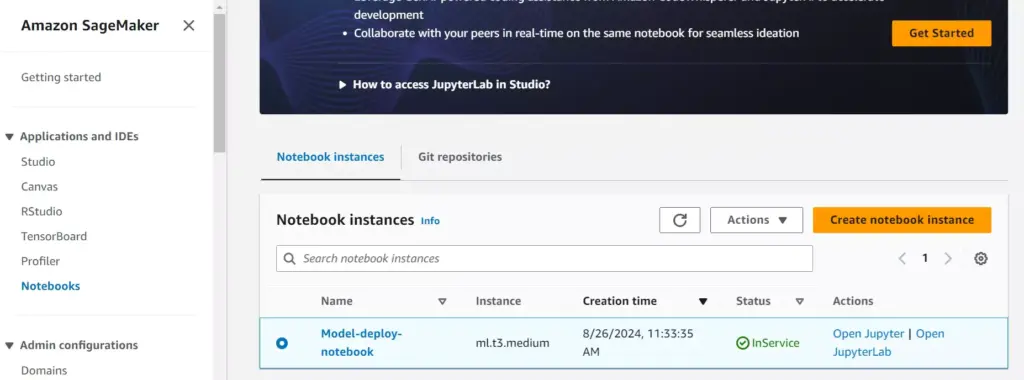Click the refresh notebook instances icon
The image size is (1024, 380).
click(x=680, y=220)
